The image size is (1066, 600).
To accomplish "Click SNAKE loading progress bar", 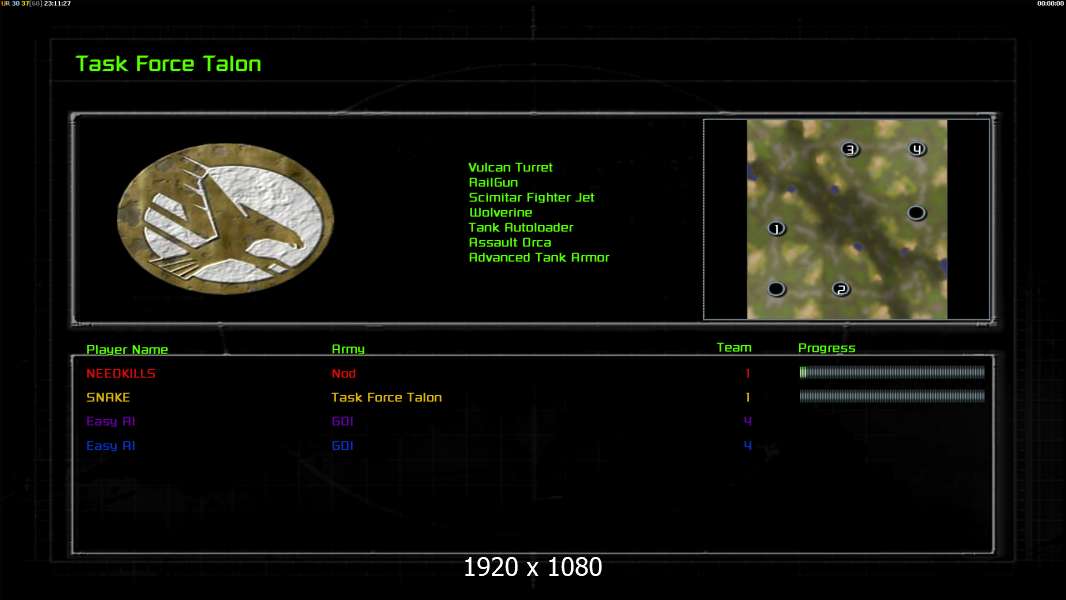I will coord(892,396).
